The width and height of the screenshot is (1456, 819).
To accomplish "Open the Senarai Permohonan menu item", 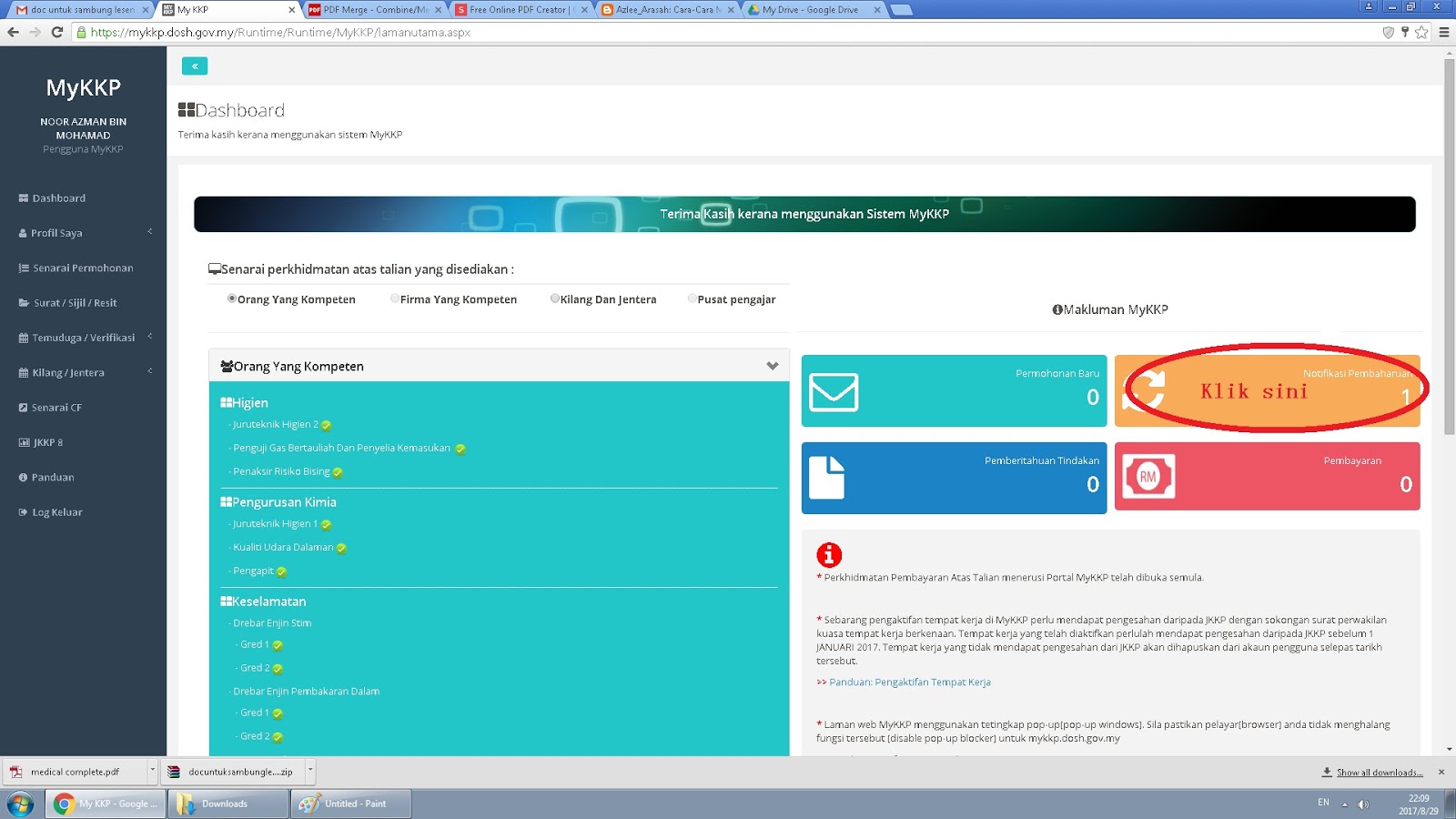I will tap(83, 268).
